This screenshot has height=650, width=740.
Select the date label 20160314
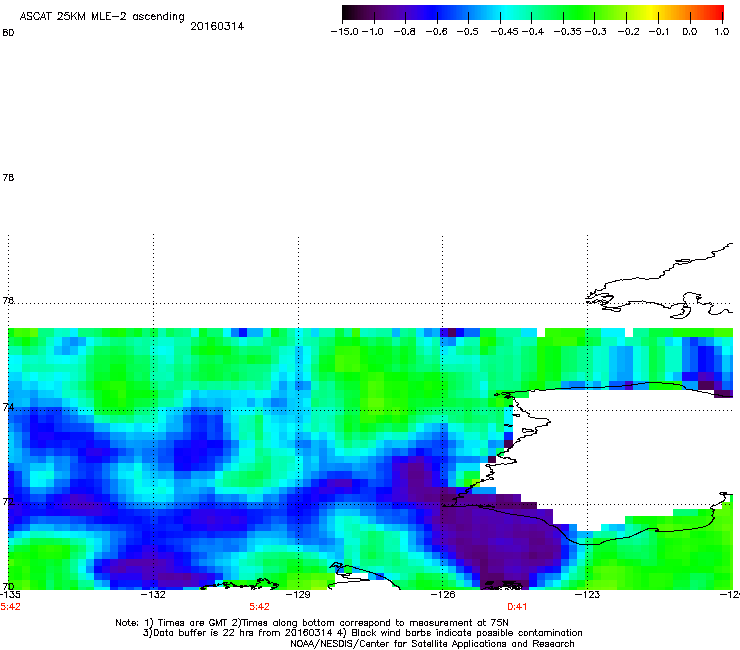pyautogui.click(x=217, y=26)
